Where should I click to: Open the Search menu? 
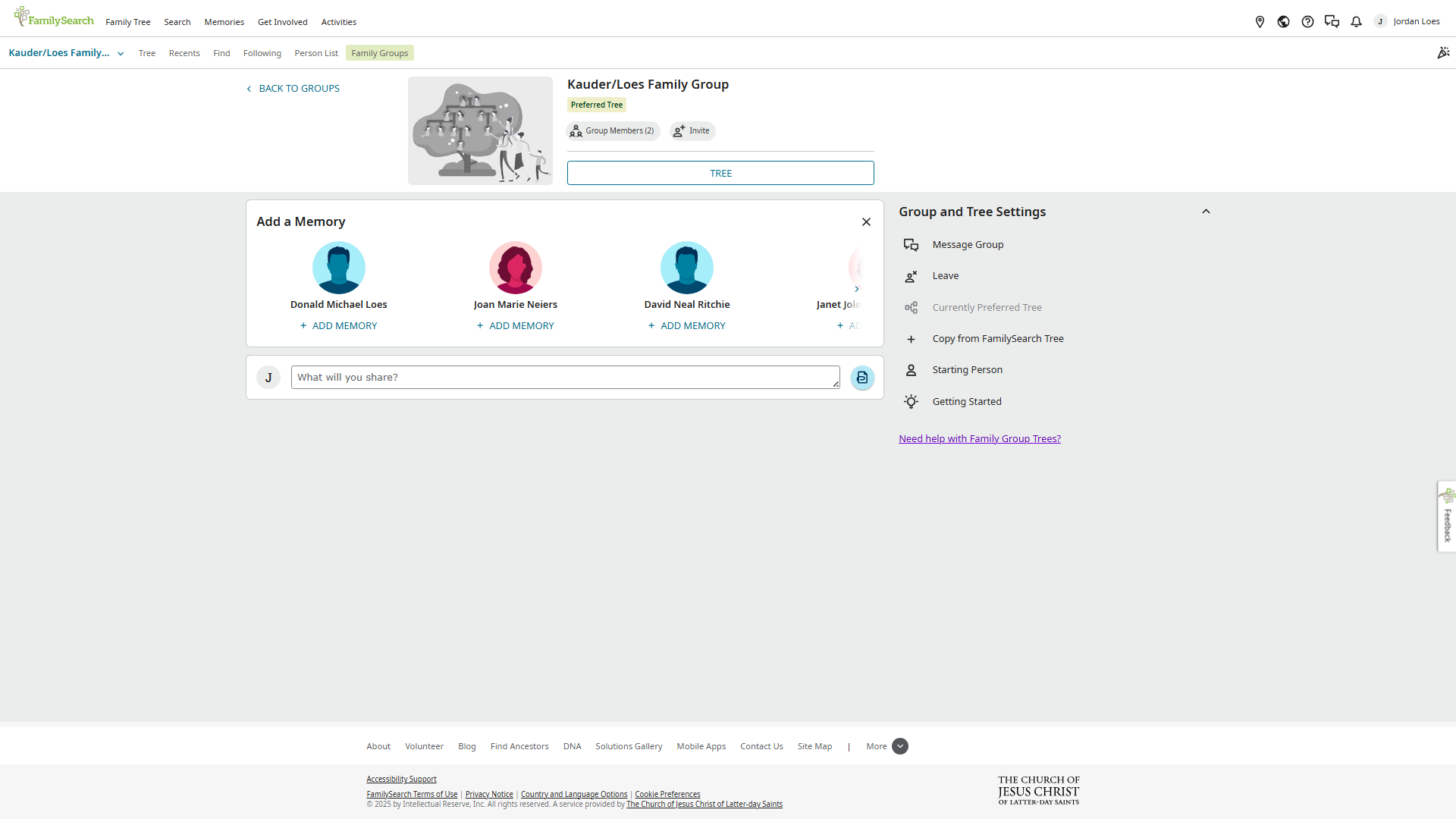(x=177, y=22)
